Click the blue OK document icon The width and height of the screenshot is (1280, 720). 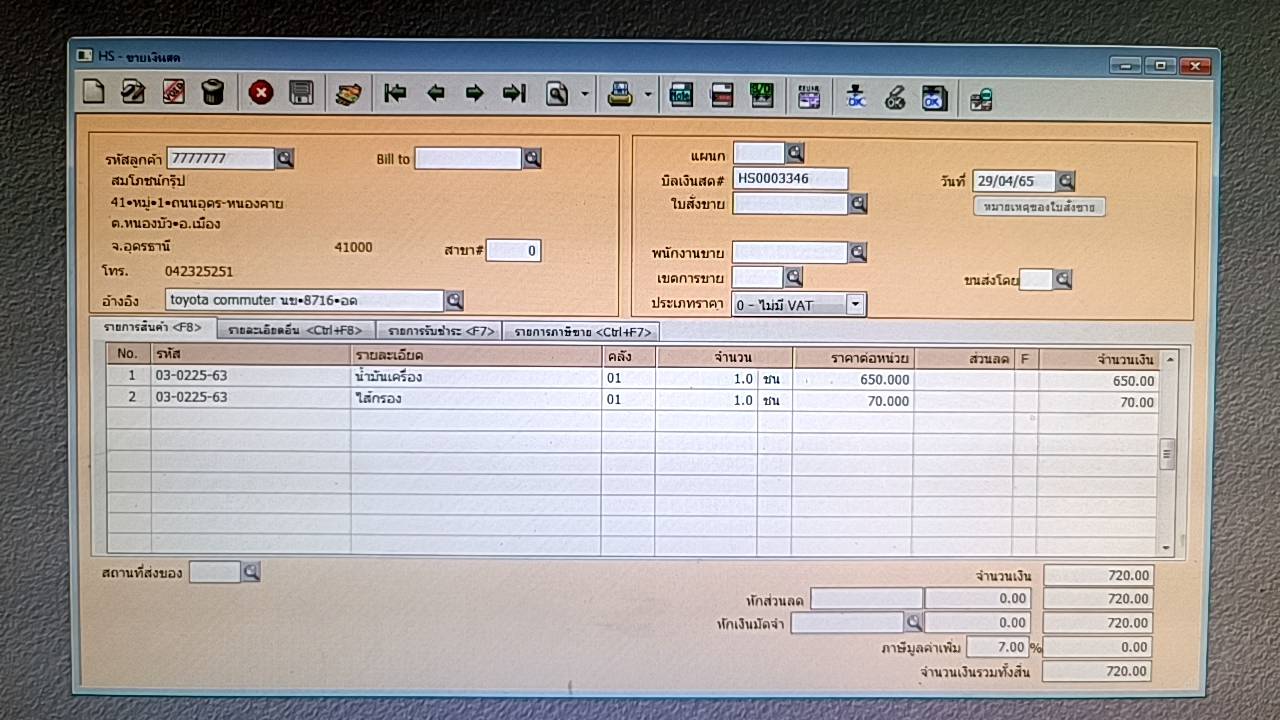click(934, 98)
